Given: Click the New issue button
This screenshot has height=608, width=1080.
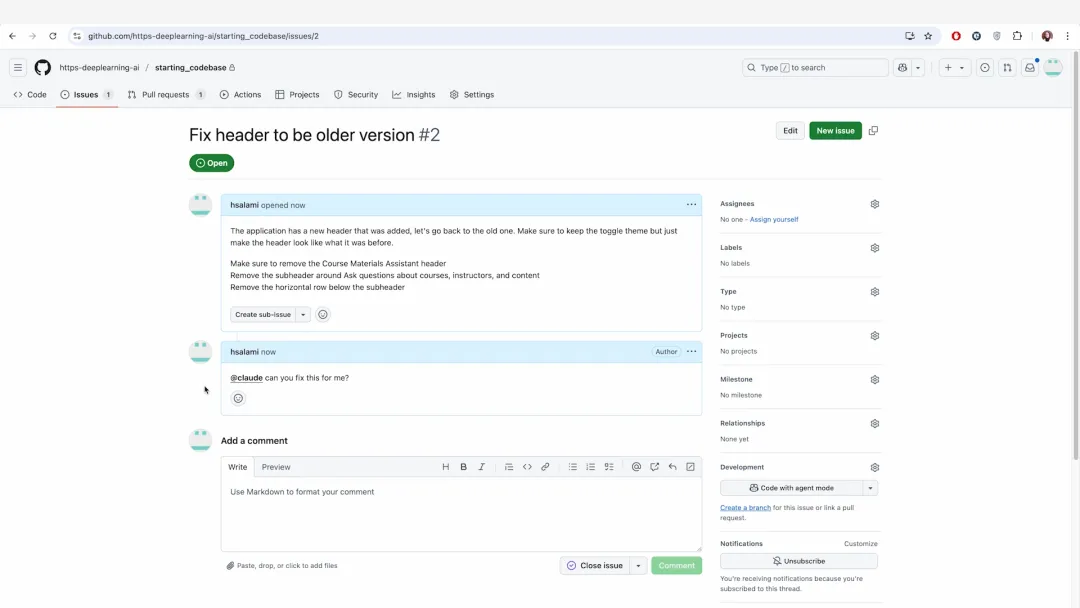Looking at the screenshot, I should (834, 130).
